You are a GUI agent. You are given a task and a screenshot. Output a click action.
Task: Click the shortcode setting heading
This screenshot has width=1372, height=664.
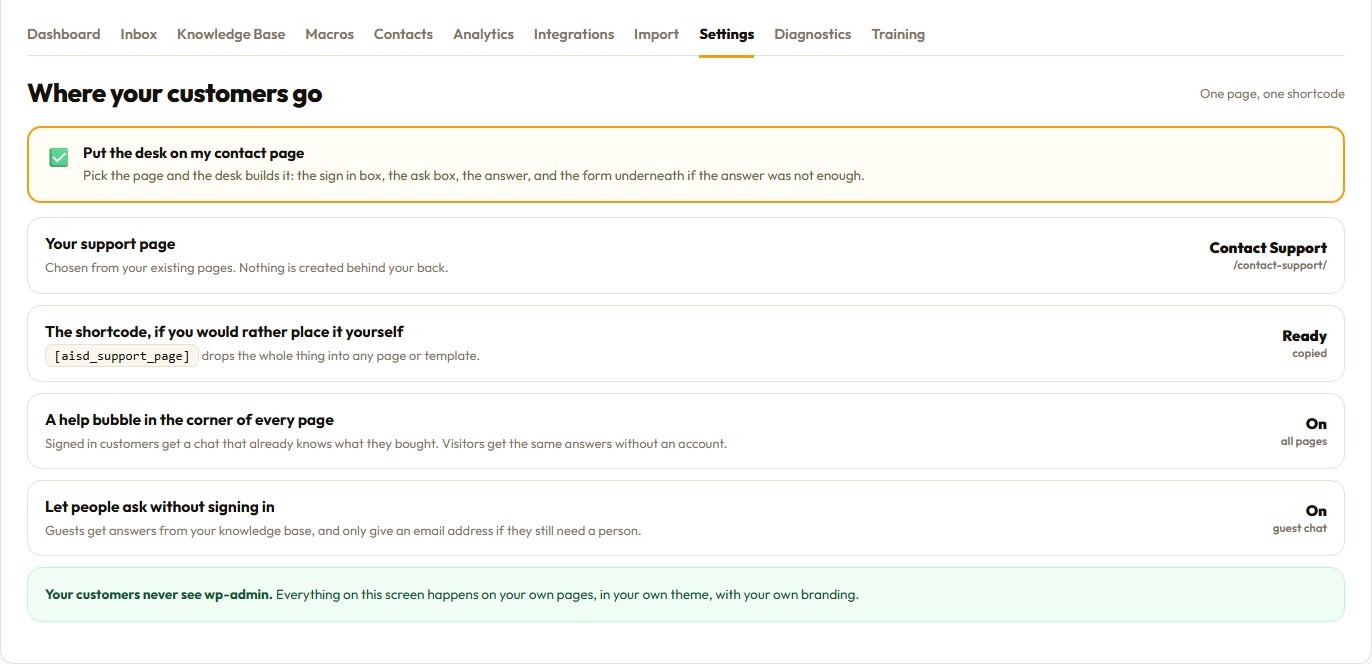pyautogui.click(x=224, y=332)
